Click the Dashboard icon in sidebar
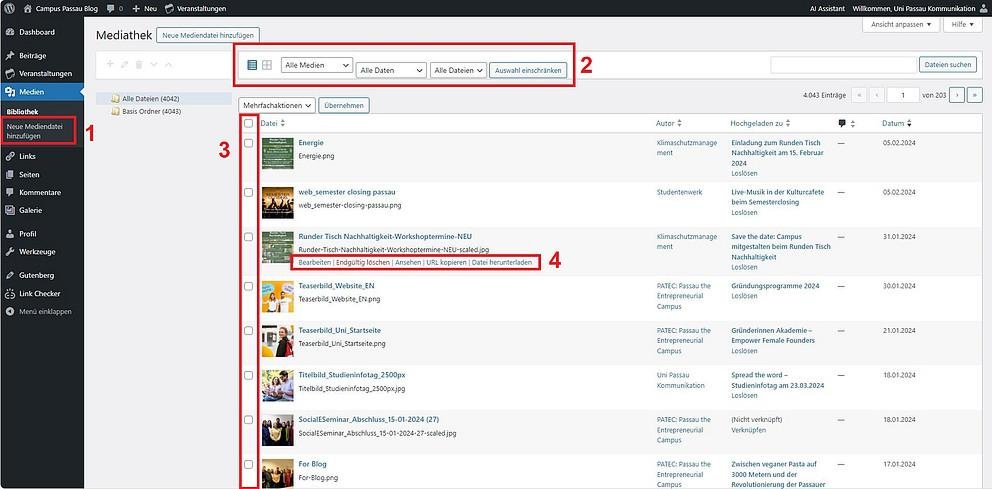Screen dimensions: 992x489 [9, 32]
